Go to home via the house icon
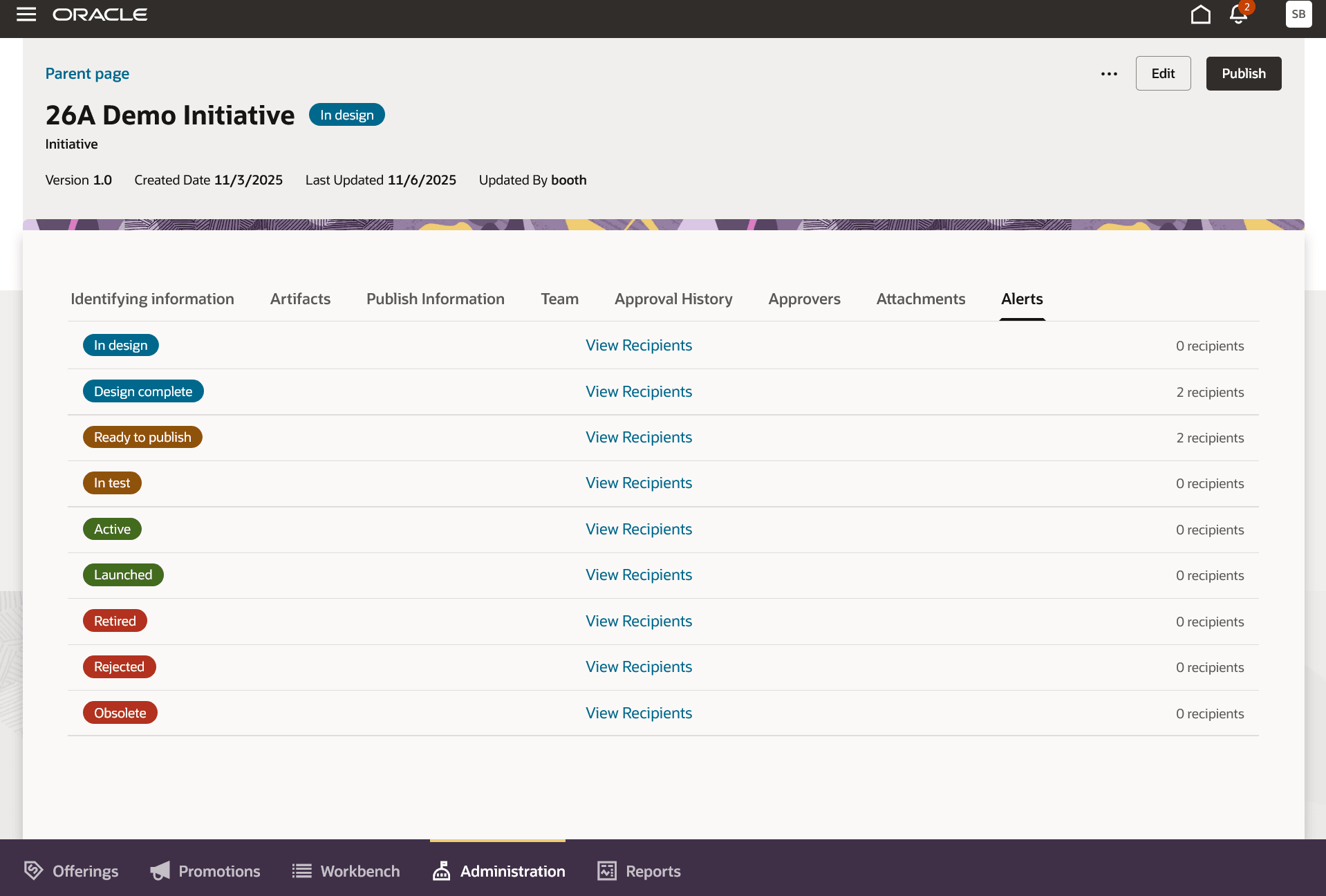The image size is (1326, 896). pos(1201,14)
